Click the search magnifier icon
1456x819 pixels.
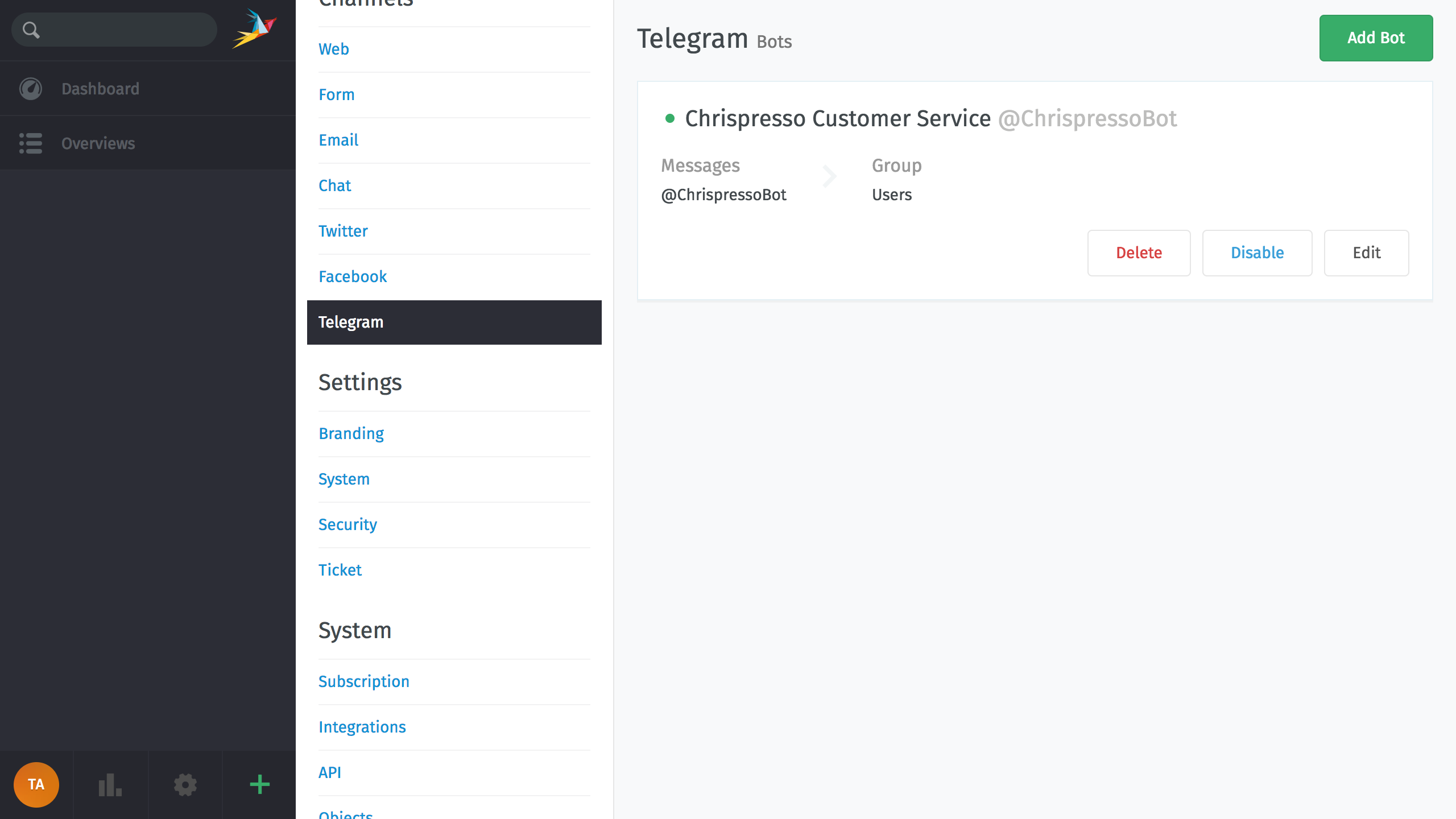click(x=32, y=29)
